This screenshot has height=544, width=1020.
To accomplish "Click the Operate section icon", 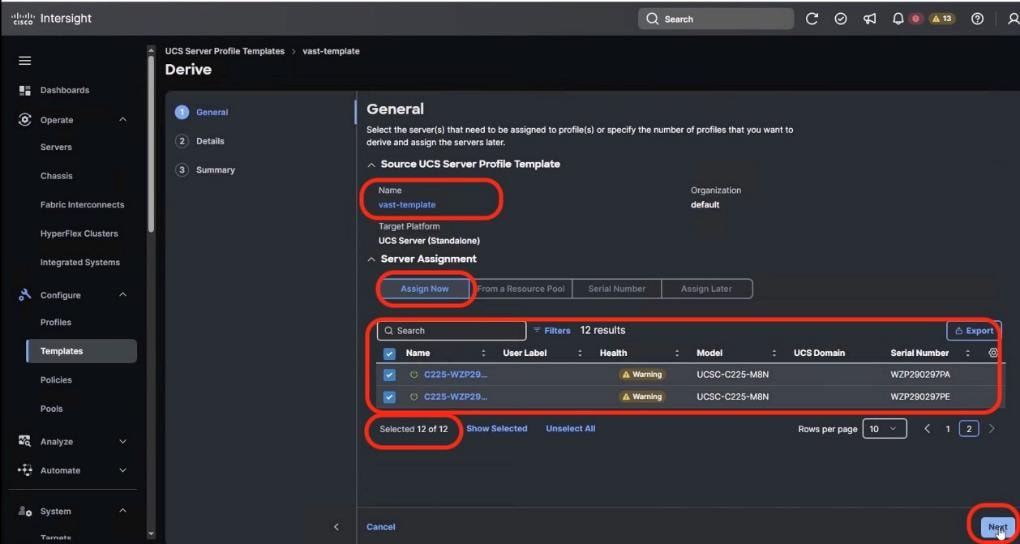I will point(25,120).
